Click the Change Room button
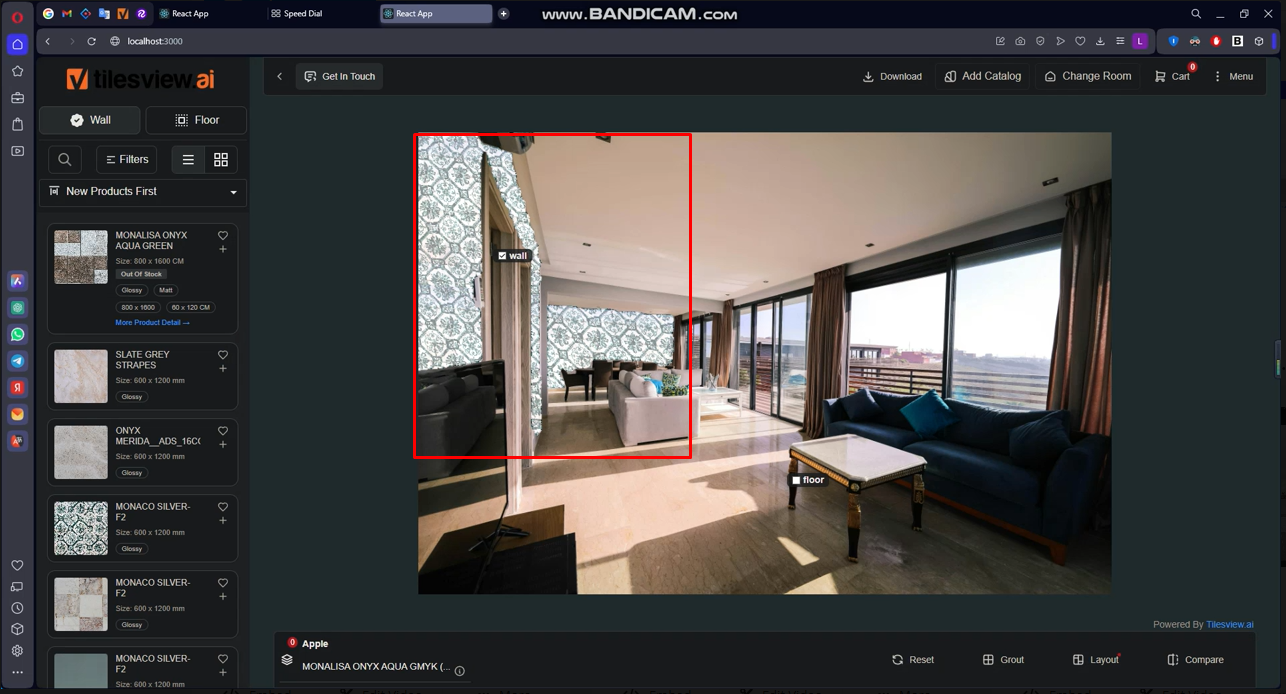 [x=1087, y=76]
